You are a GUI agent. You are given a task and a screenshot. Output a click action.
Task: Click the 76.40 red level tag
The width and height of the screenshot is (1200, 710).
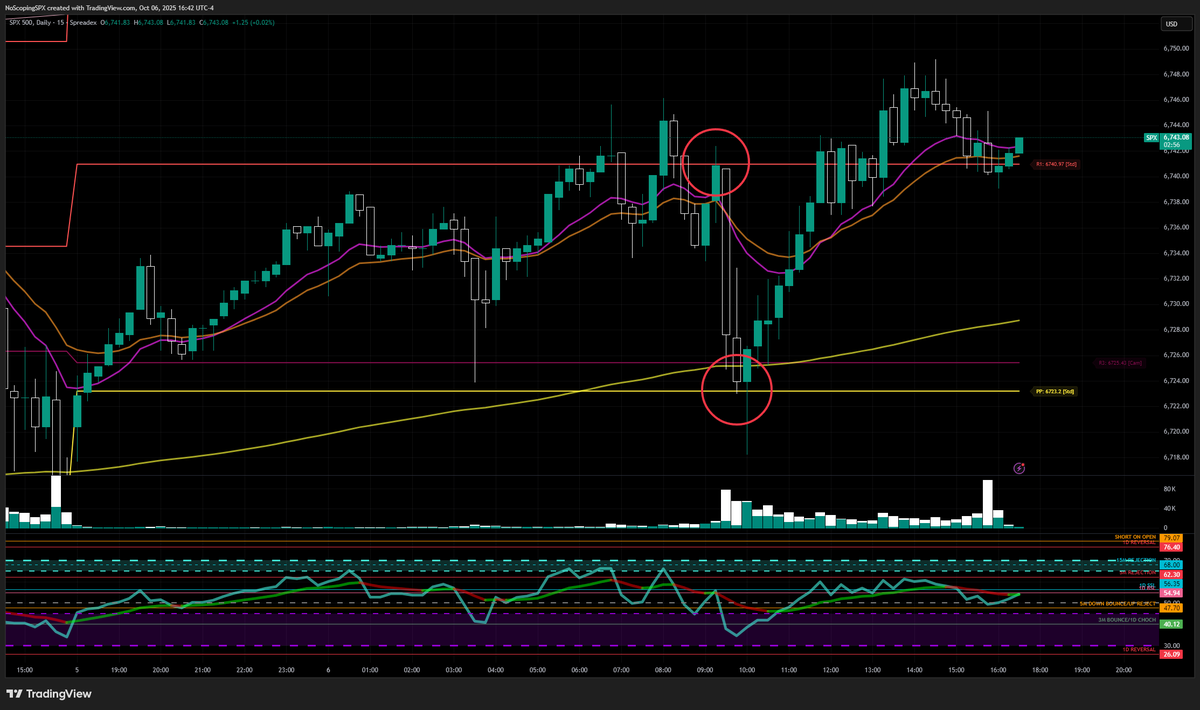(x=1171, y=547)
